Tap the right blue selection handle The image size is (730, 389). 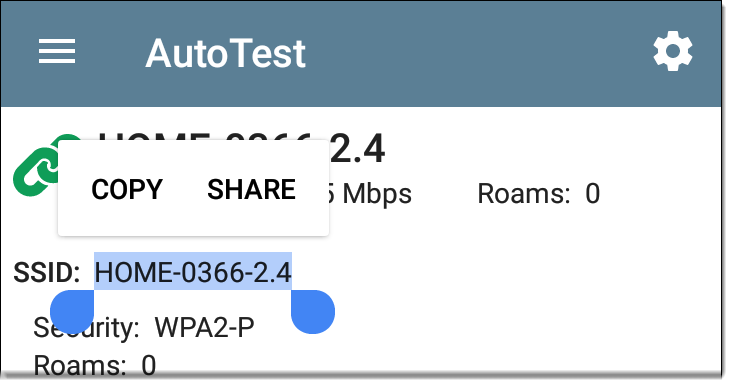pyautogui.click(x=313, y=311)
